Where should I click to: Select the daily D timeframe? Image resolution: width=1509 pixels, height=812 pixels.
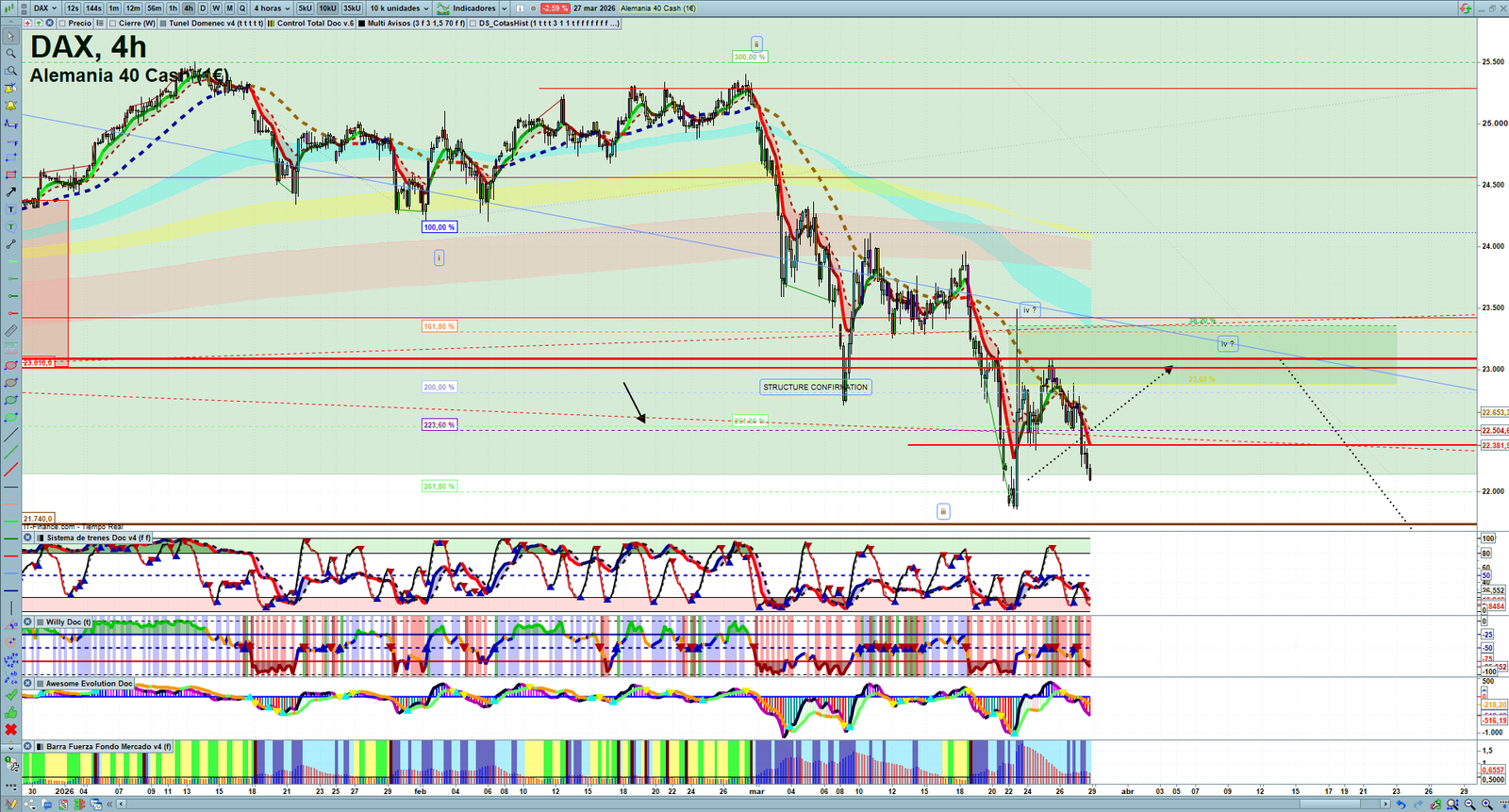click(x=202, y=8)
